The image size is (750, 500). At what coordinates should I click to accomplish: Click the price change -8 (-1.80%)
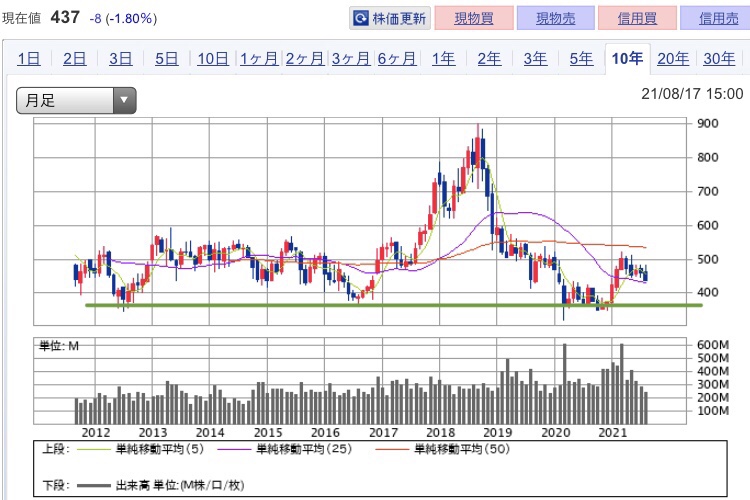[123, 19]
